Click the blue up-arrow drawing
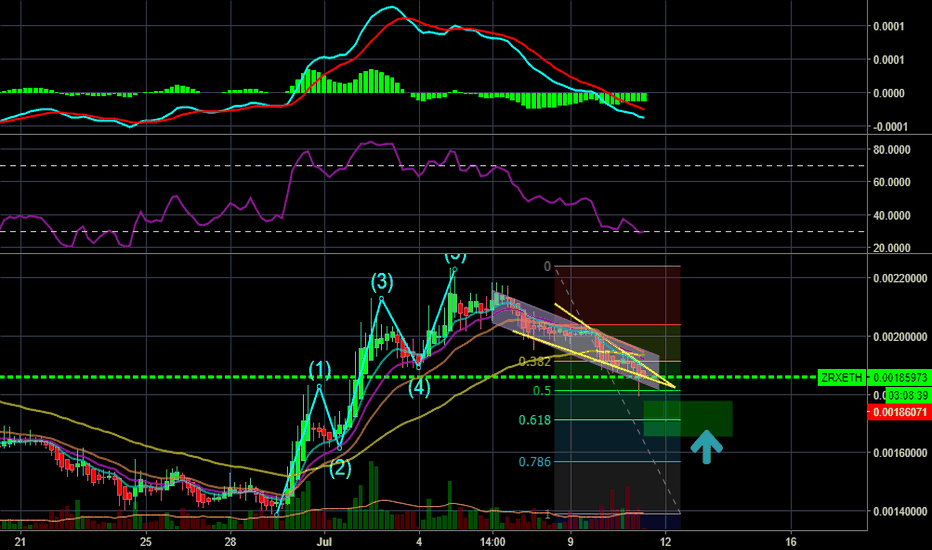The height and width of the screenshot is (550, 932). tap(707, 447)
